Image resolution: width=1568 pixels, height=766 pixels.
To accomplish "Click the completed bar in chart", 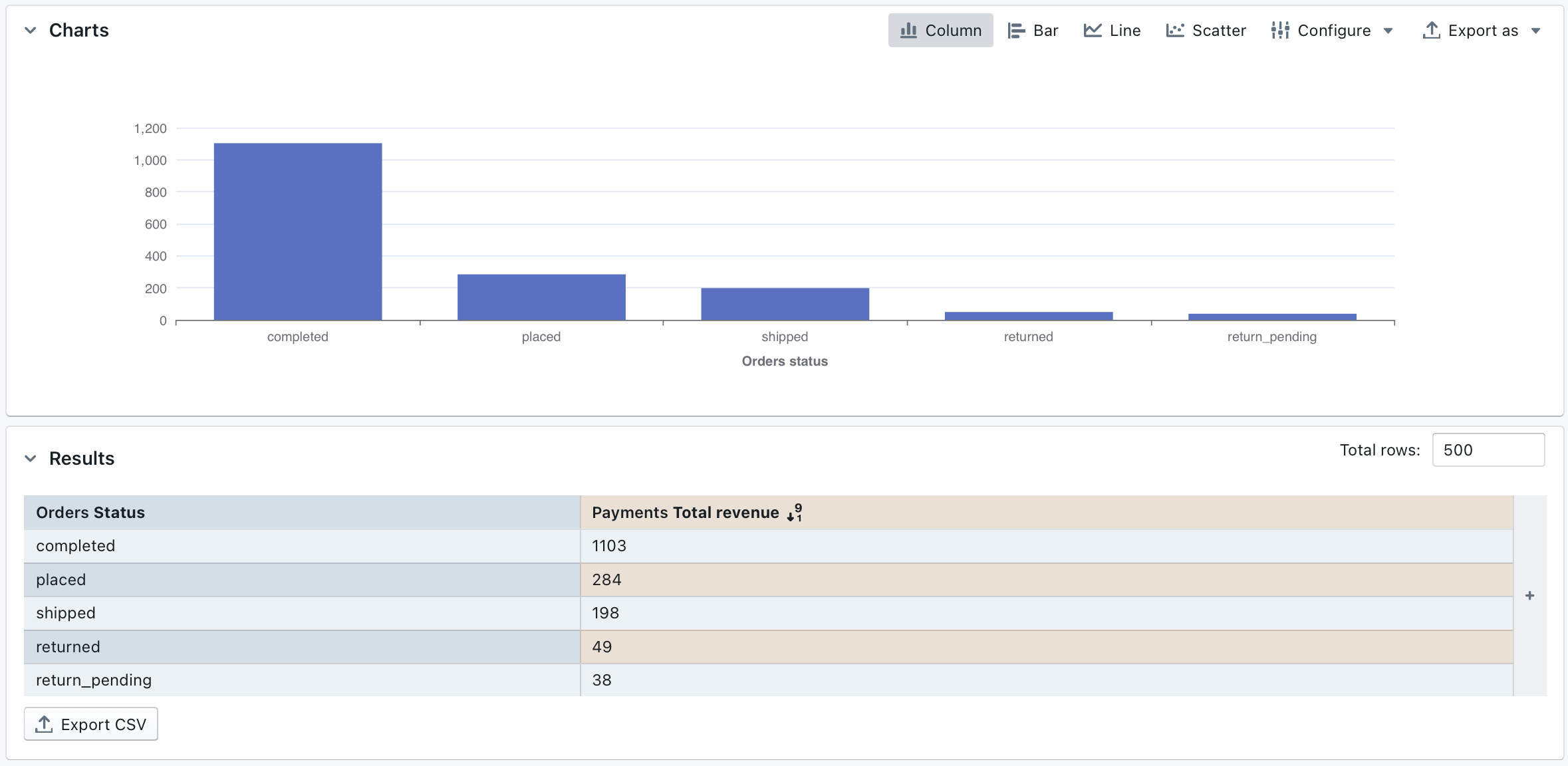I will (x=298, y=231).
